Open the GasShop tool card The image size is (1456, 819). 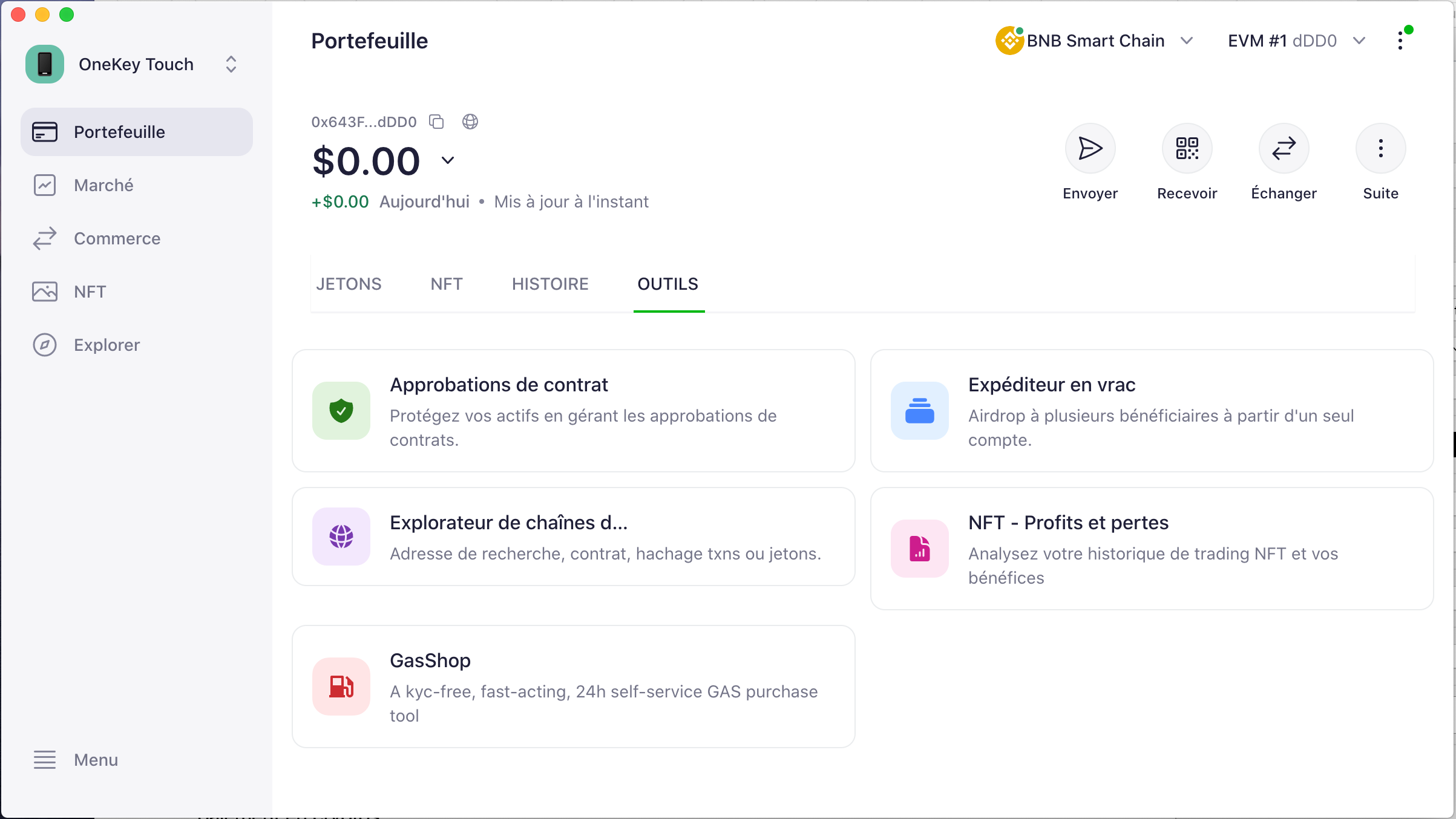(573, 687)
